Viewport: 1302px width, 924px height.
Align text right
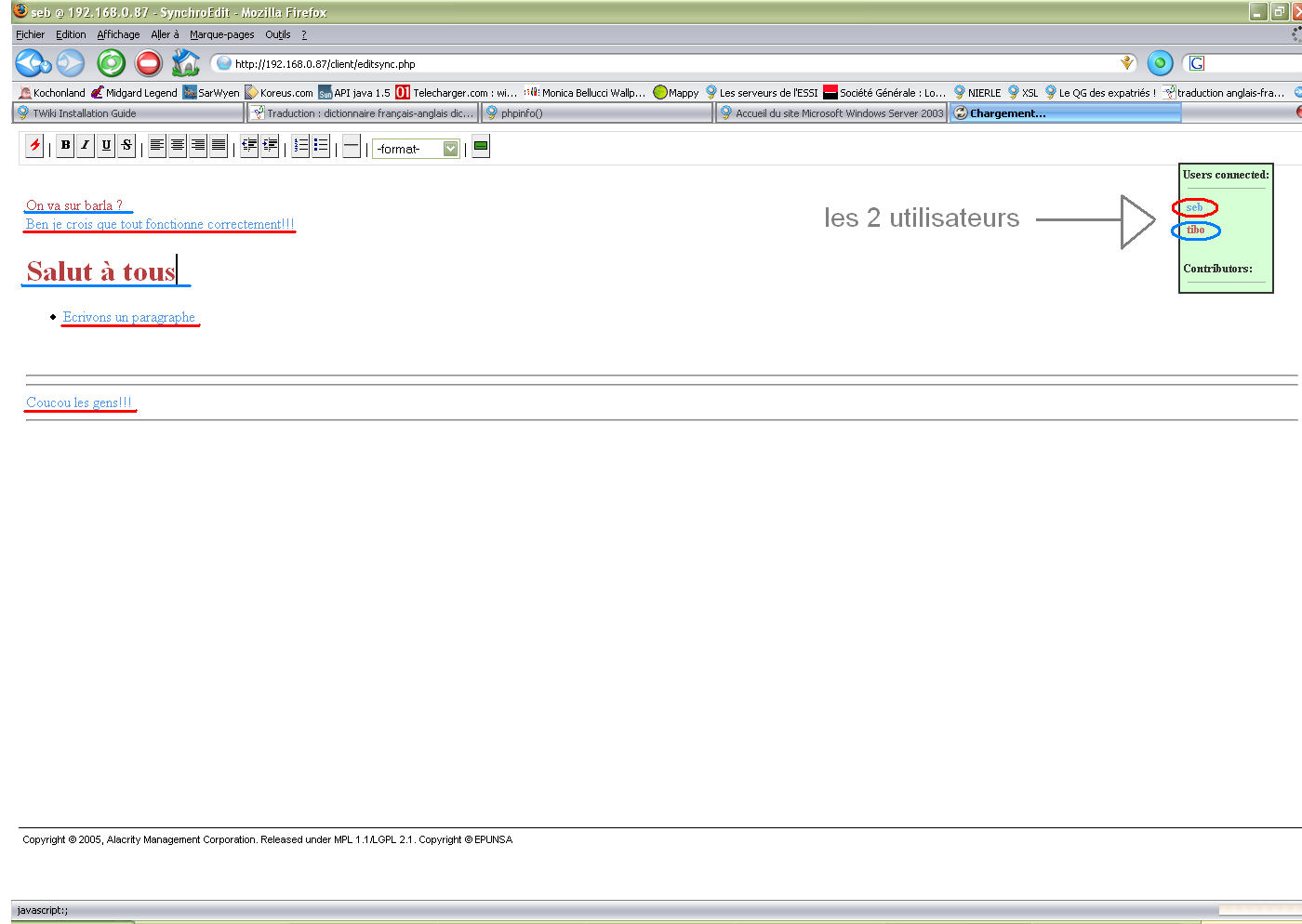coord(198,146)
